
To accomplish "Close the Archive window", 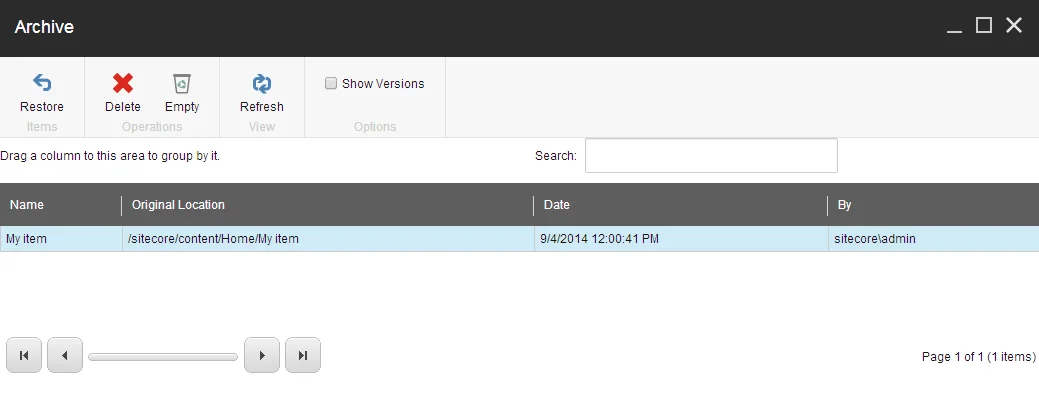I will pos(1014,26).
